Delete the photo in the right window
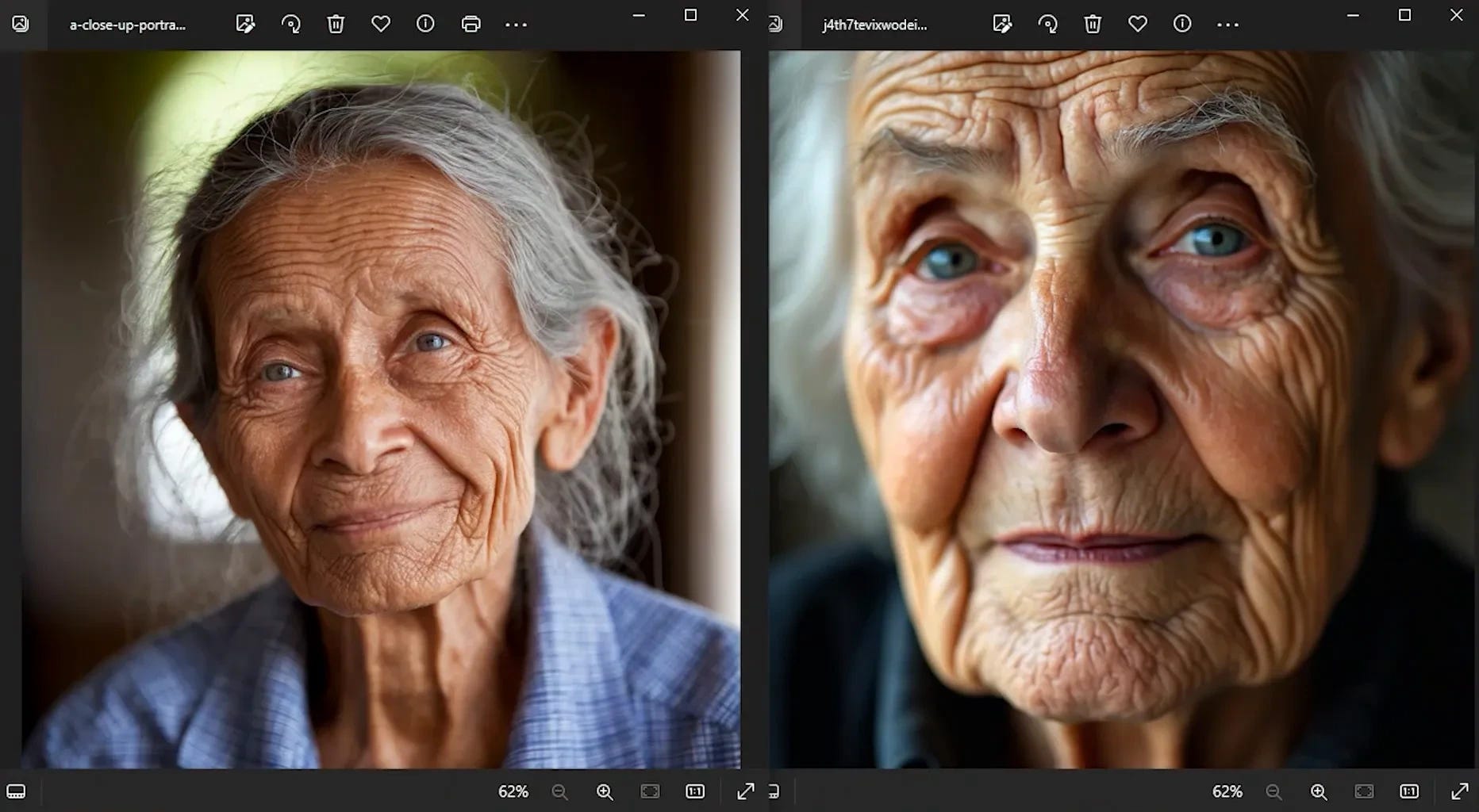Image resolution: width=1479 pixels, height=812 pixels. [1093, 24]
